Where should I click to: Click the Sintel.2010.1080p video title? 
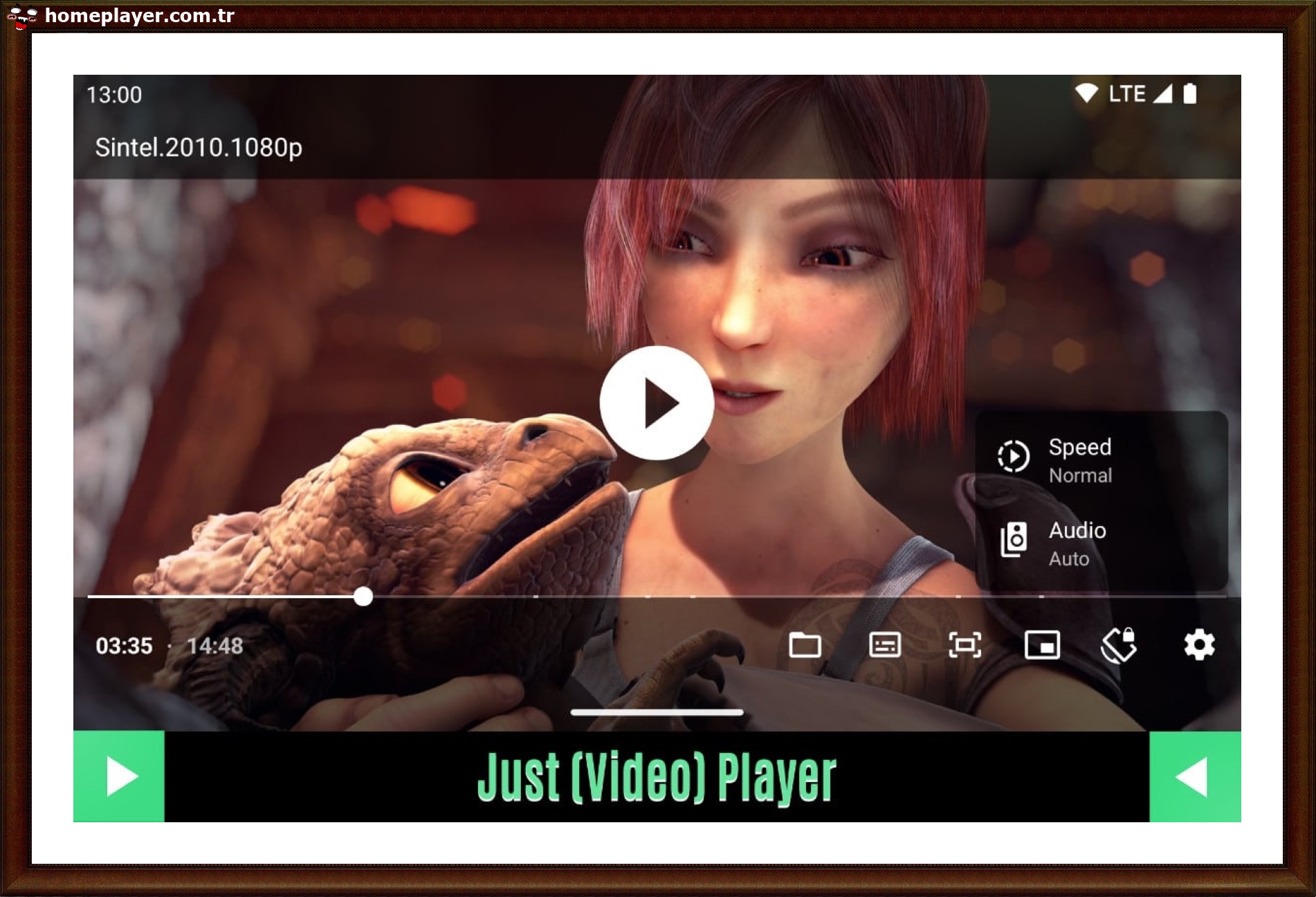(x=199, y=147)
